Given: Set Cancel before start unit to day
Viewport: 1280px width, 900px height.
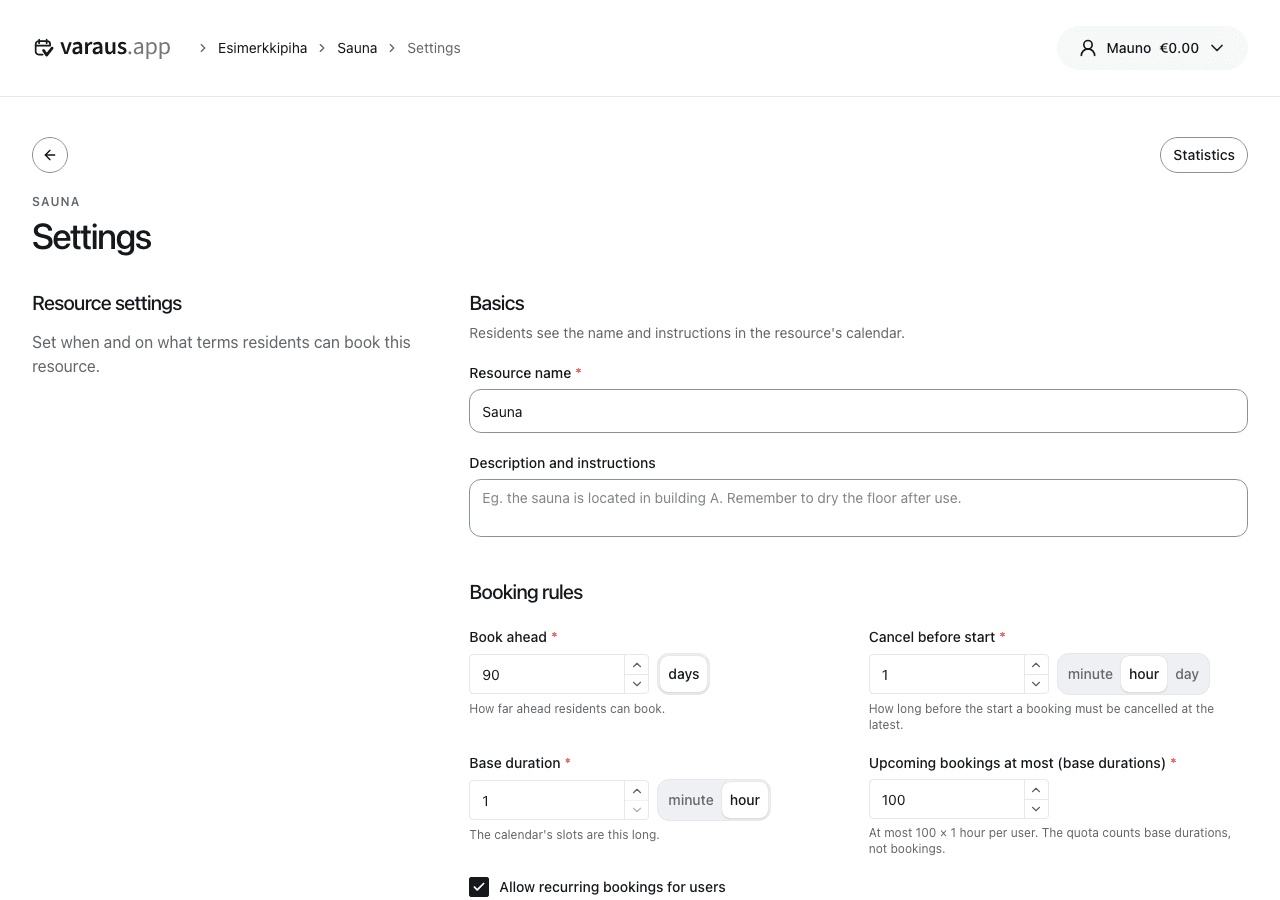Looking at the screenshot, I should tap(1187, 674).
